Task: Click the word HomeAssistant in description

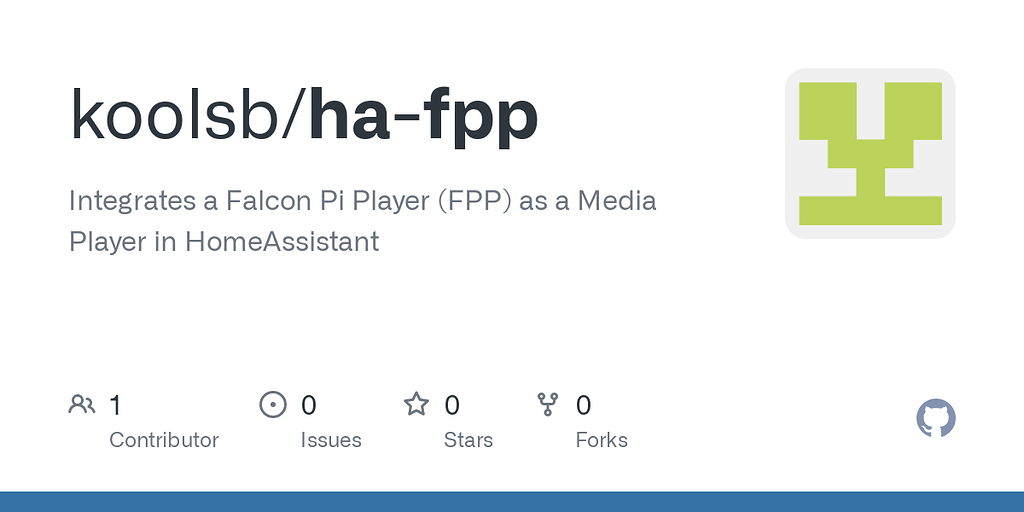Action: point(282,241)
